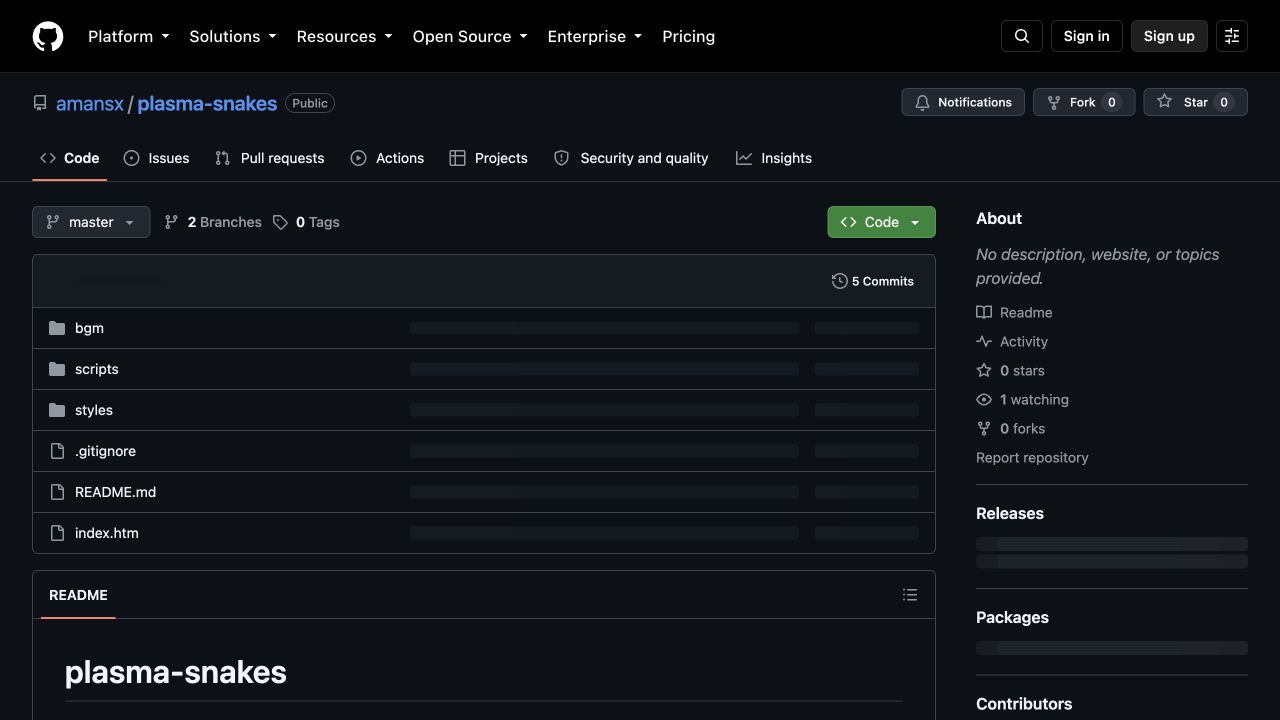Click the Notifications button
Image resolution: width=1280 pixels, height=720 pixels.
(x=963, y=102)
